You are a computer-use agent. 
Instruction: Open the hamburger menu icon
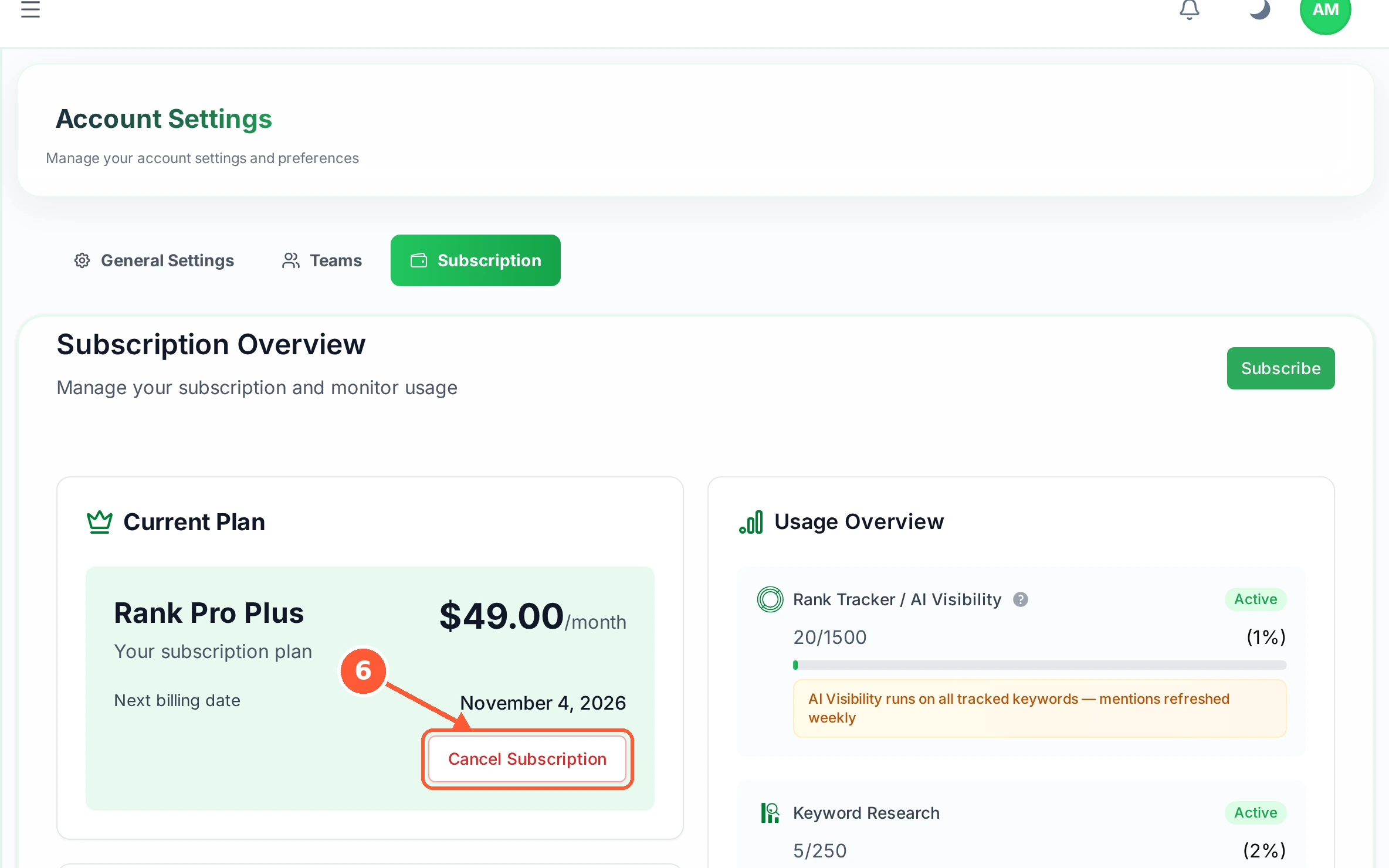(x=31, y=9)
